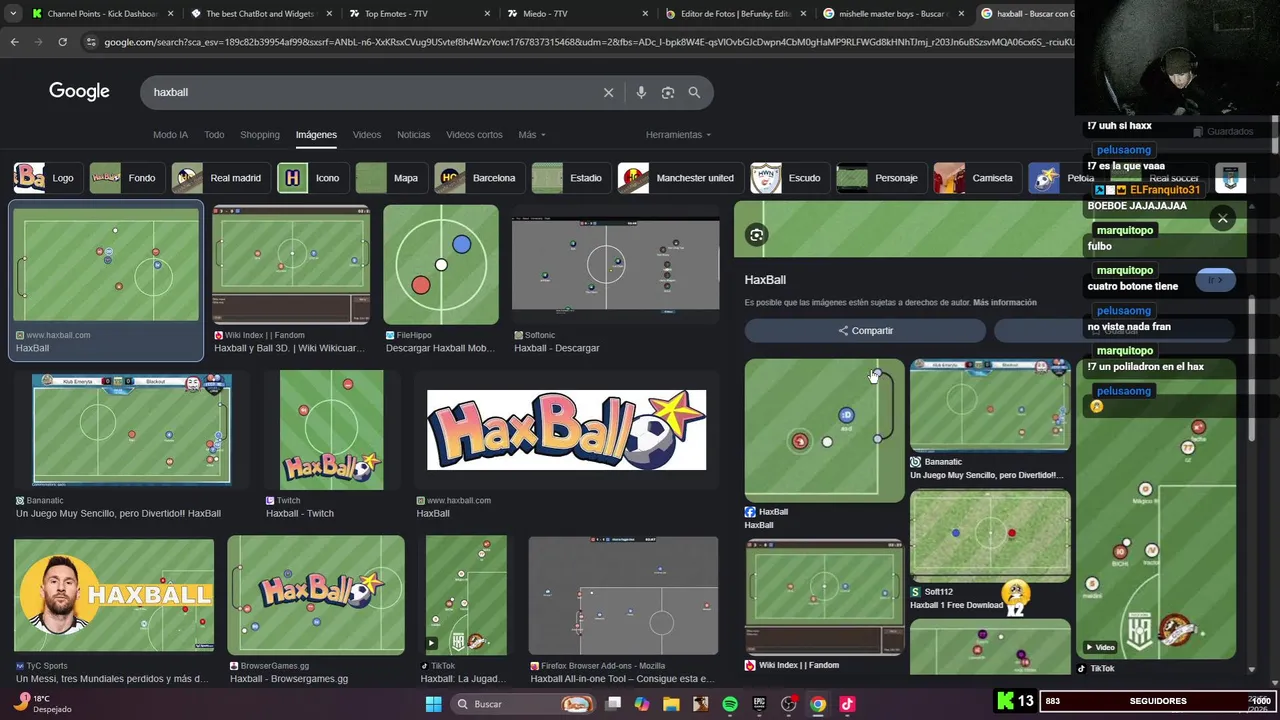Select the Shopping results tab
This screenshot has width=1280, height=720.
coord(260,135)
